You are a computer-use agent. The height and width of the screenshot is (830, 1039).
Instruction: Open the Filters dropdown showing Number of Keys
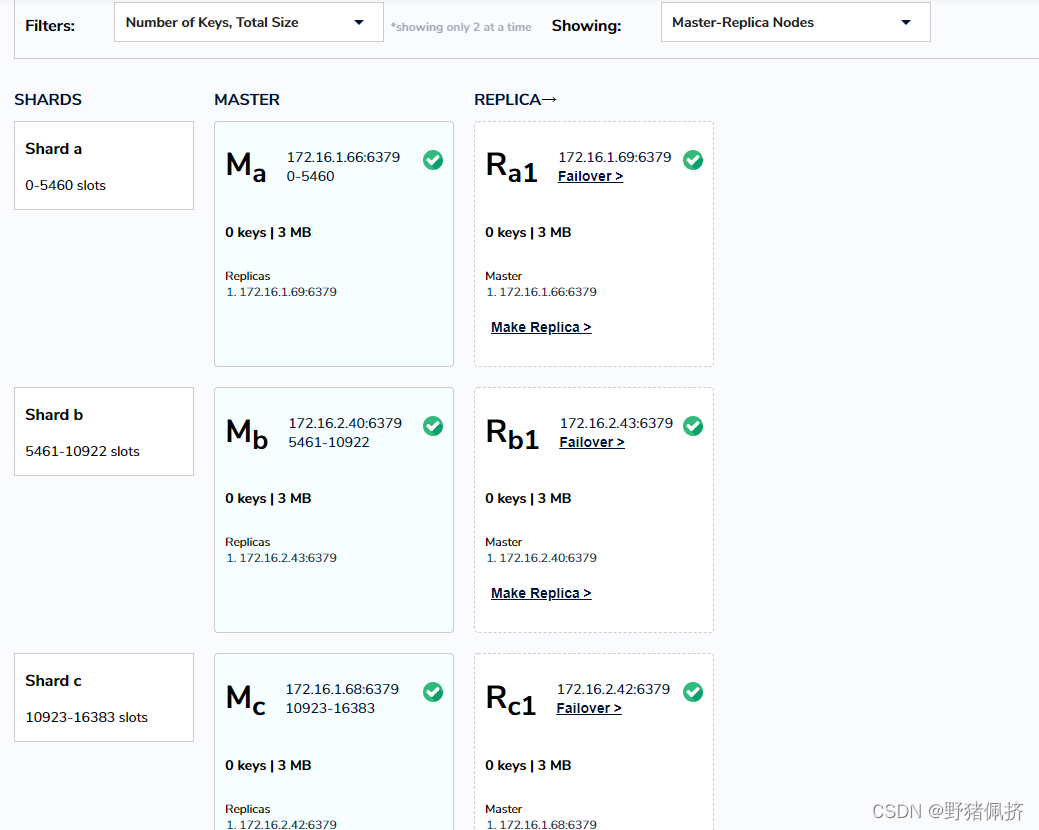coord(248,23)
